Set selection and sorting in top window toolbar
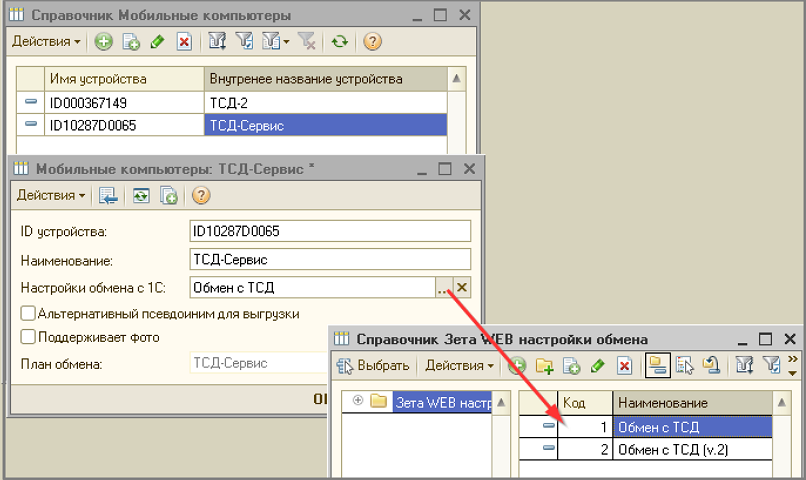The image size is (806, 480). pos(217,42)
